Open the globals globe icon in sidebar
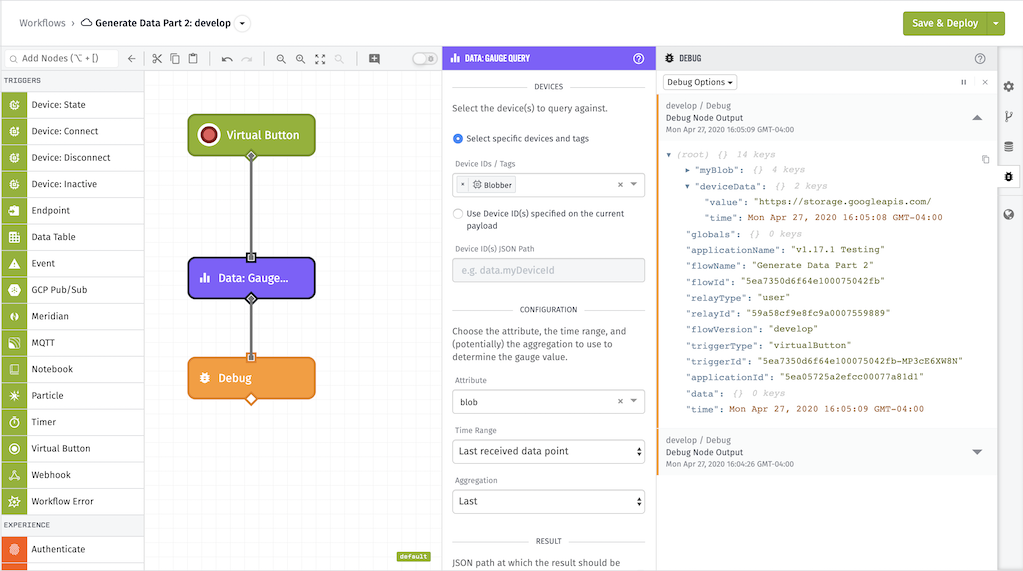This screenshot has height=571, width=1023. [1009, 215]
